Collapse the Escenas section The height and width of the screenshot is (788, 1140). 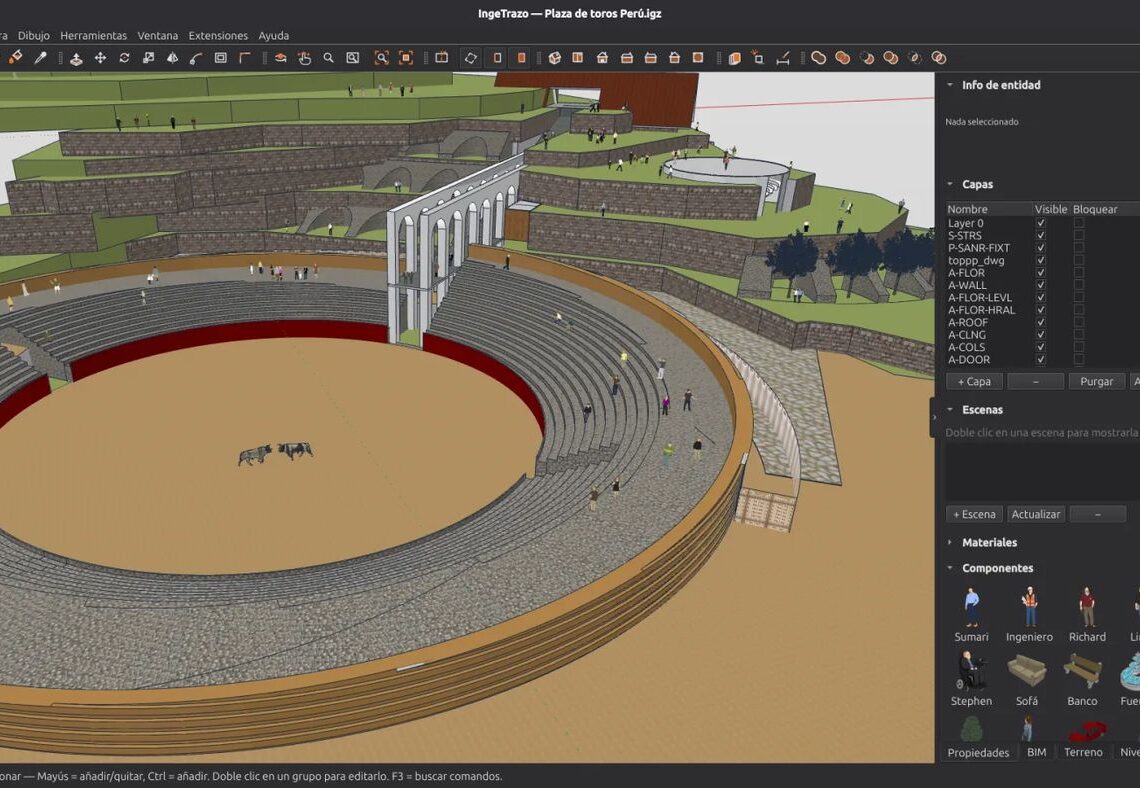click(950, 410)
